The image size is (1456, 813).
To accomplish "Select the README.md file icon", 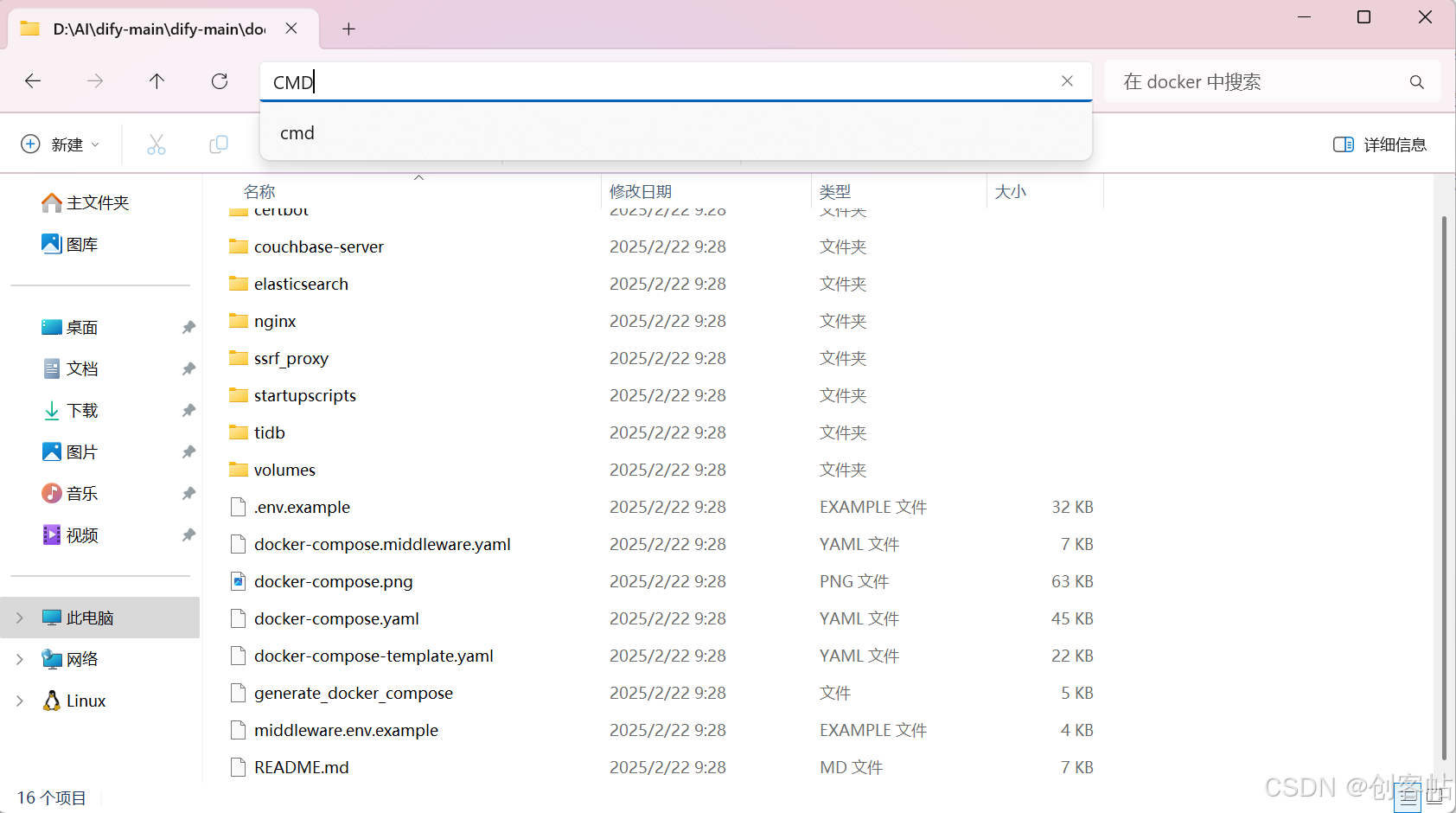I will click(x=239, y=767).
